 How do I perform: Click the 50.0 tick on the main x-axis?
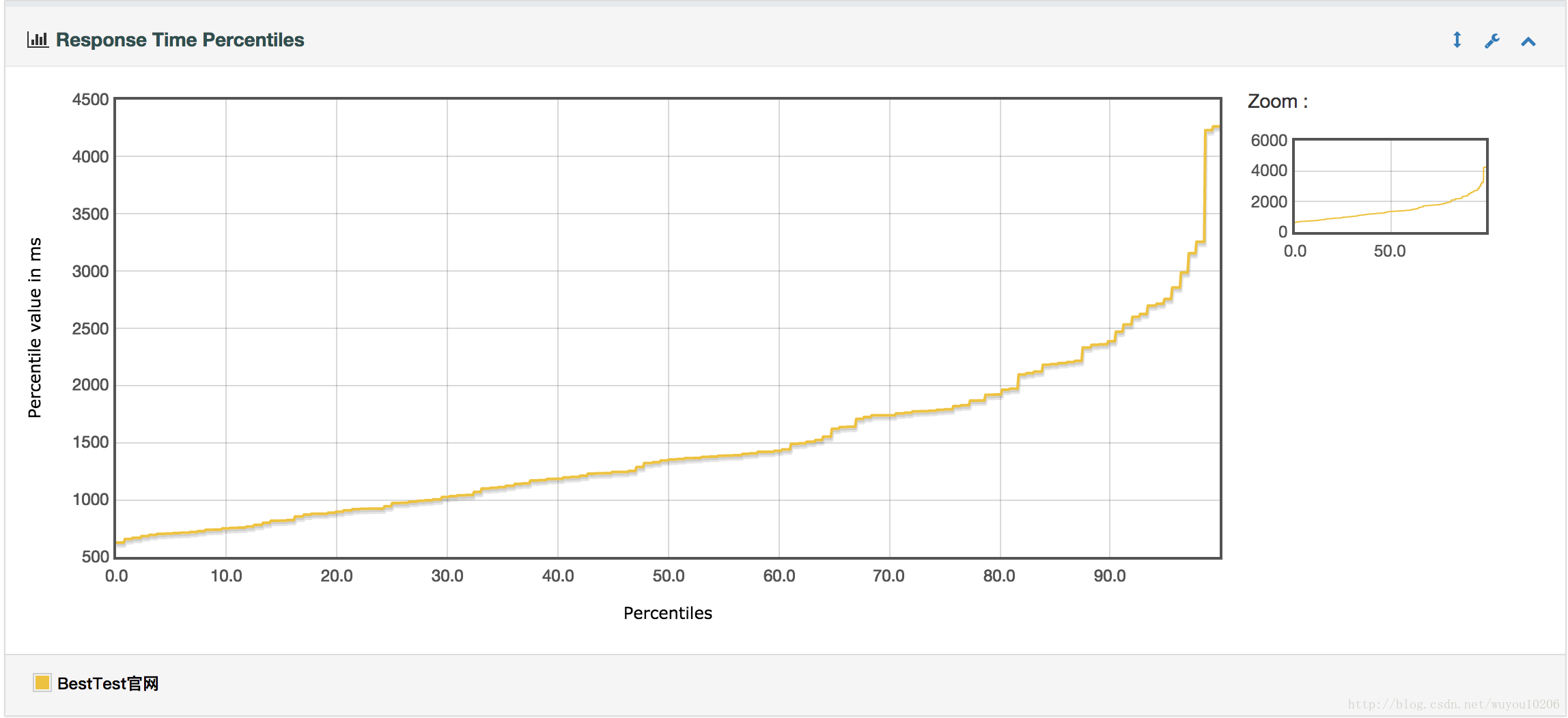[669, 576]
